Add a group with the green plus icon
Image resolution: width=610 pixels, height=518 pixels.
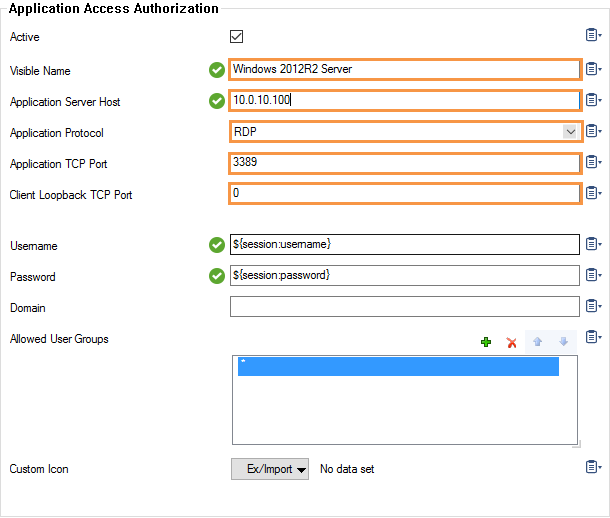(486, 342)
